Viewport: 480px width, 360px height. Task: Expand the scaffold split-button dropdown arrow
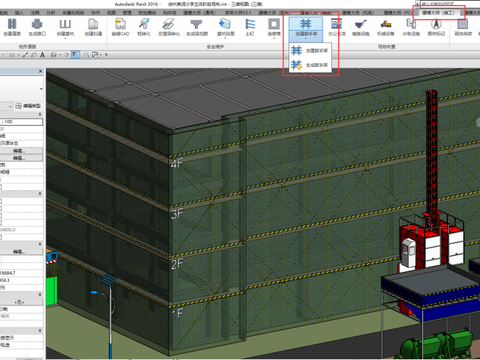coord(306,39)
